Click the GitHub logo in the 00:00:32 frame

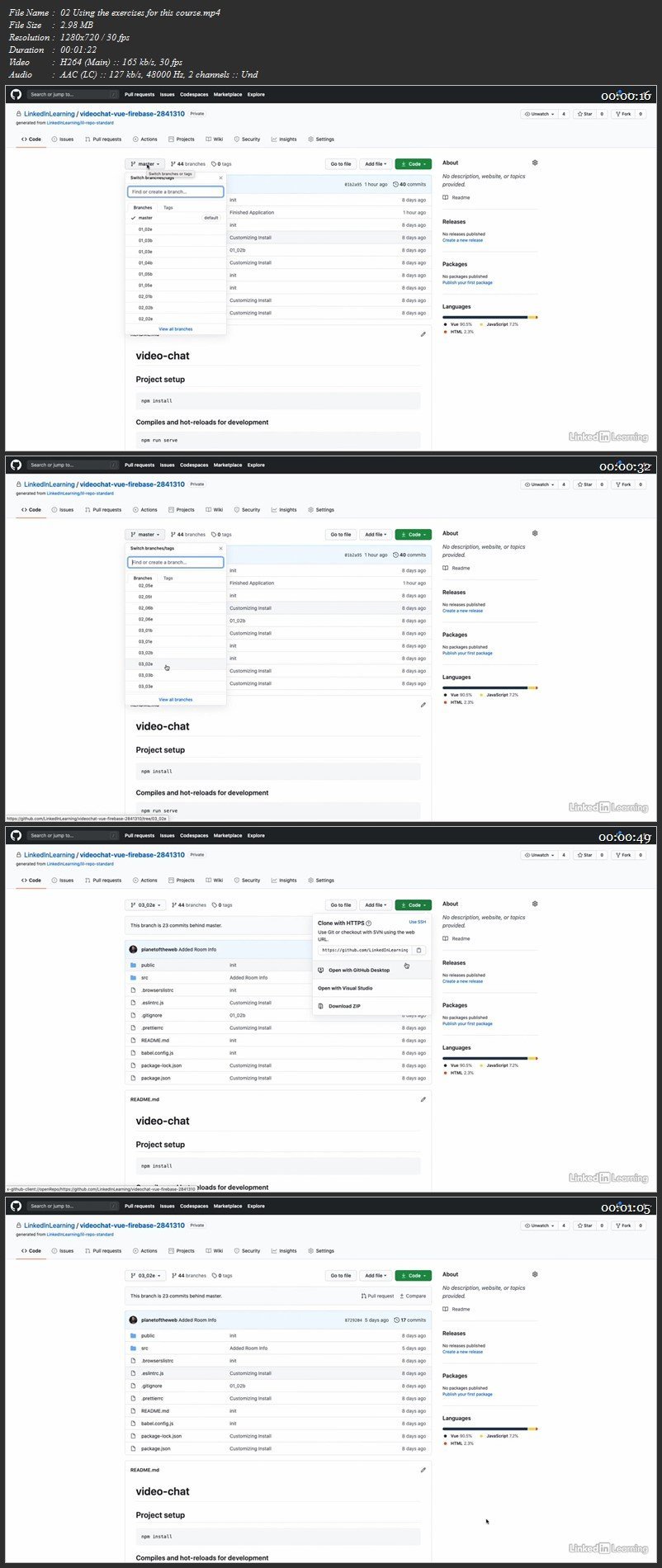(x=16, y=465)
